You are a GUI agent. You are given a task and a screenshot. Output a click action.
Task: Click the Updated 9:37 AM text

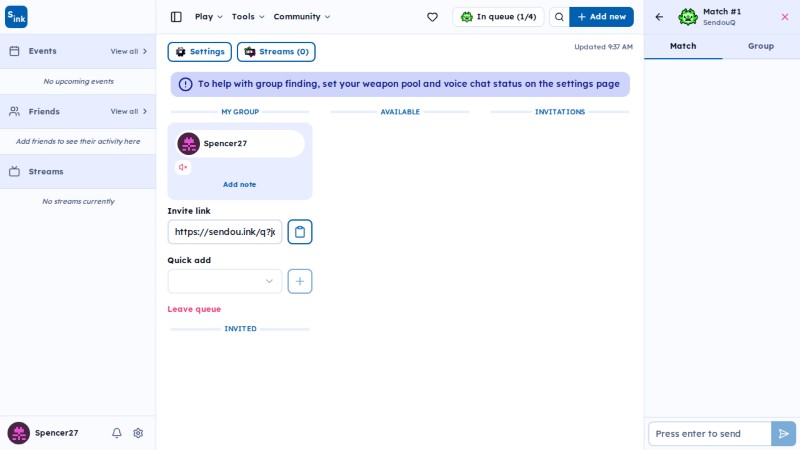pyautogui.click(x=603, y=46)
